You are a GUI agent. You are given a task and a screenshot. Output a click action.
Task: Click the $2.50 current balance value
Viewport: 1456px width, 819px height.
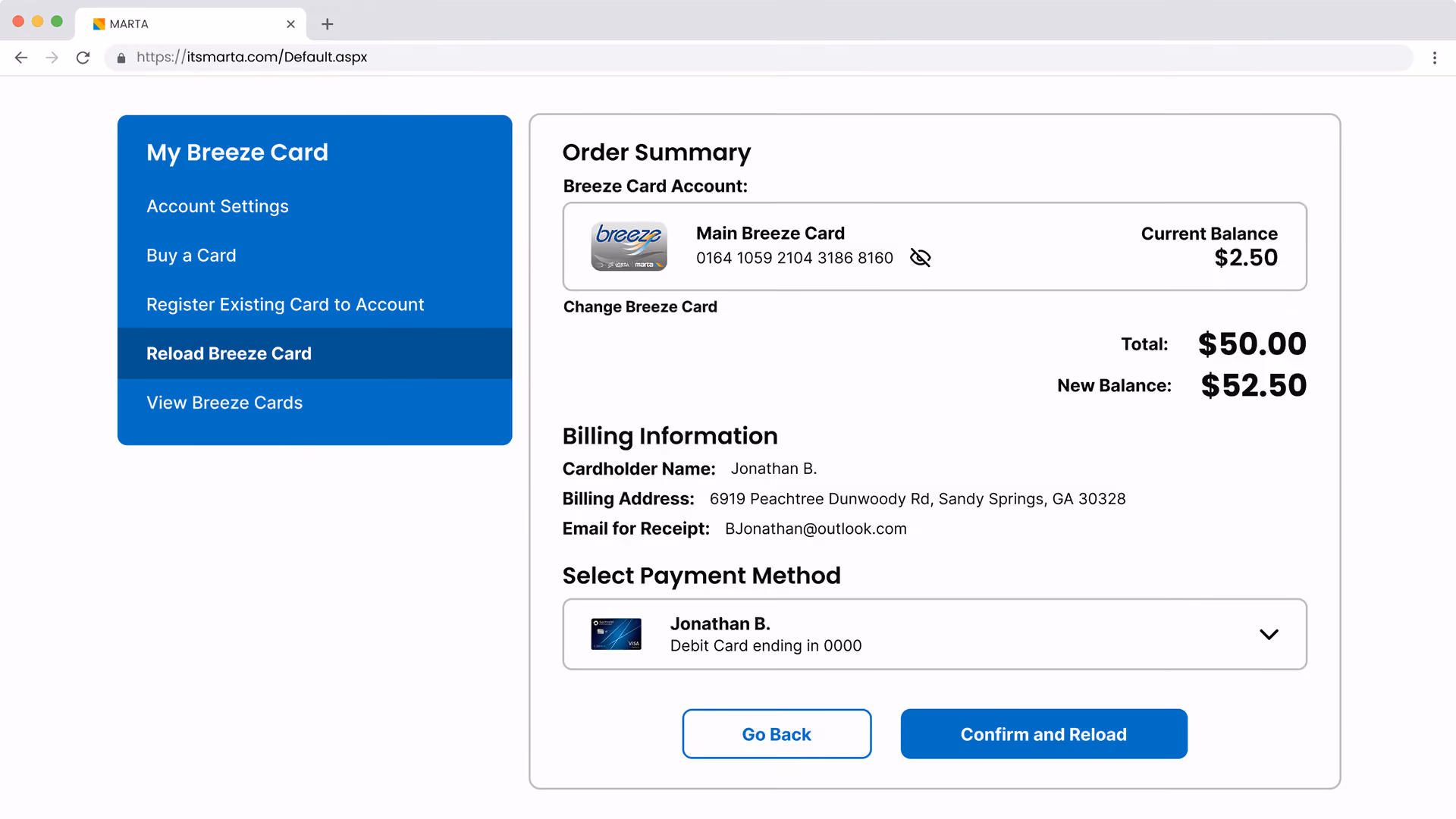coord(1246,258)
